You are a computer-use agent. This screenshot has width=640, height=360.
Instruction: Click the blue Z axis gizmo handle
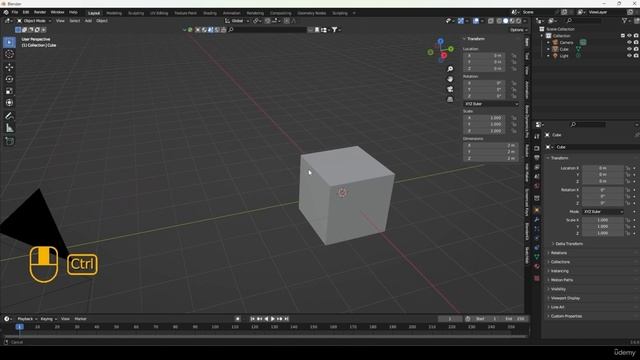coord(440,41)
